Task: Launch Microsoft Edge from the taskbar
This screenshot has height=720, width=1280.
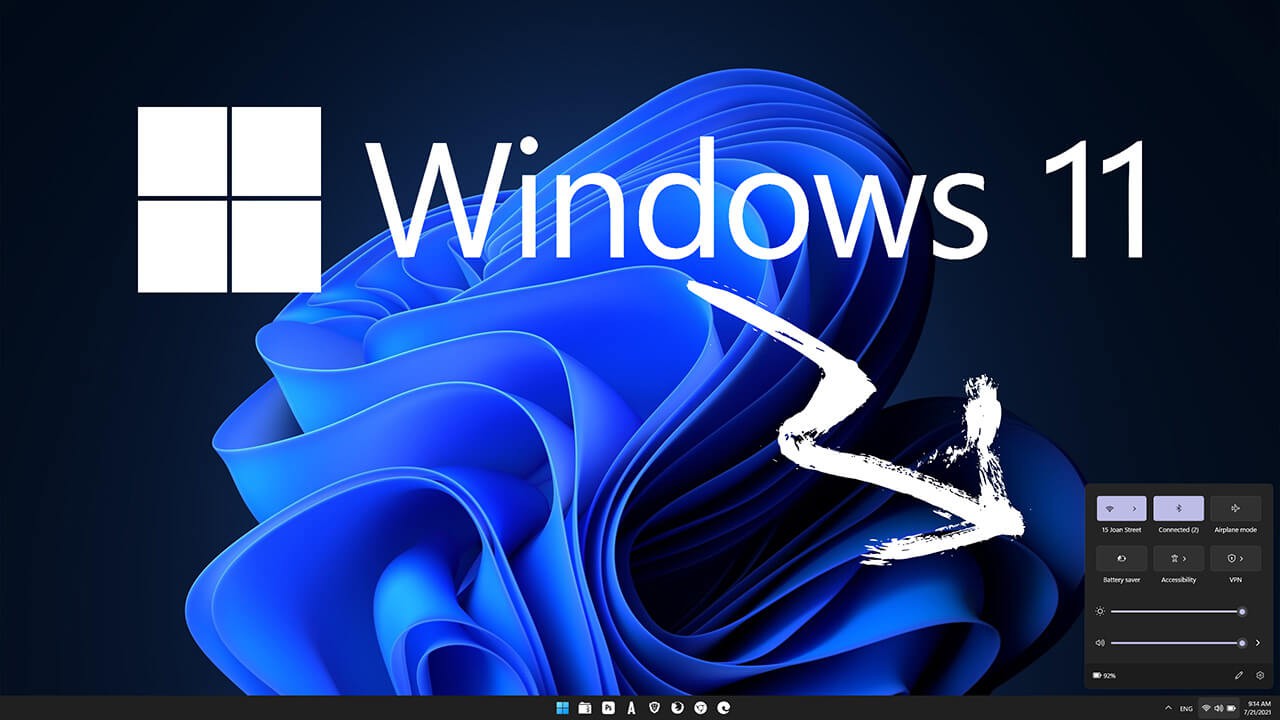Action: [724, 708]
